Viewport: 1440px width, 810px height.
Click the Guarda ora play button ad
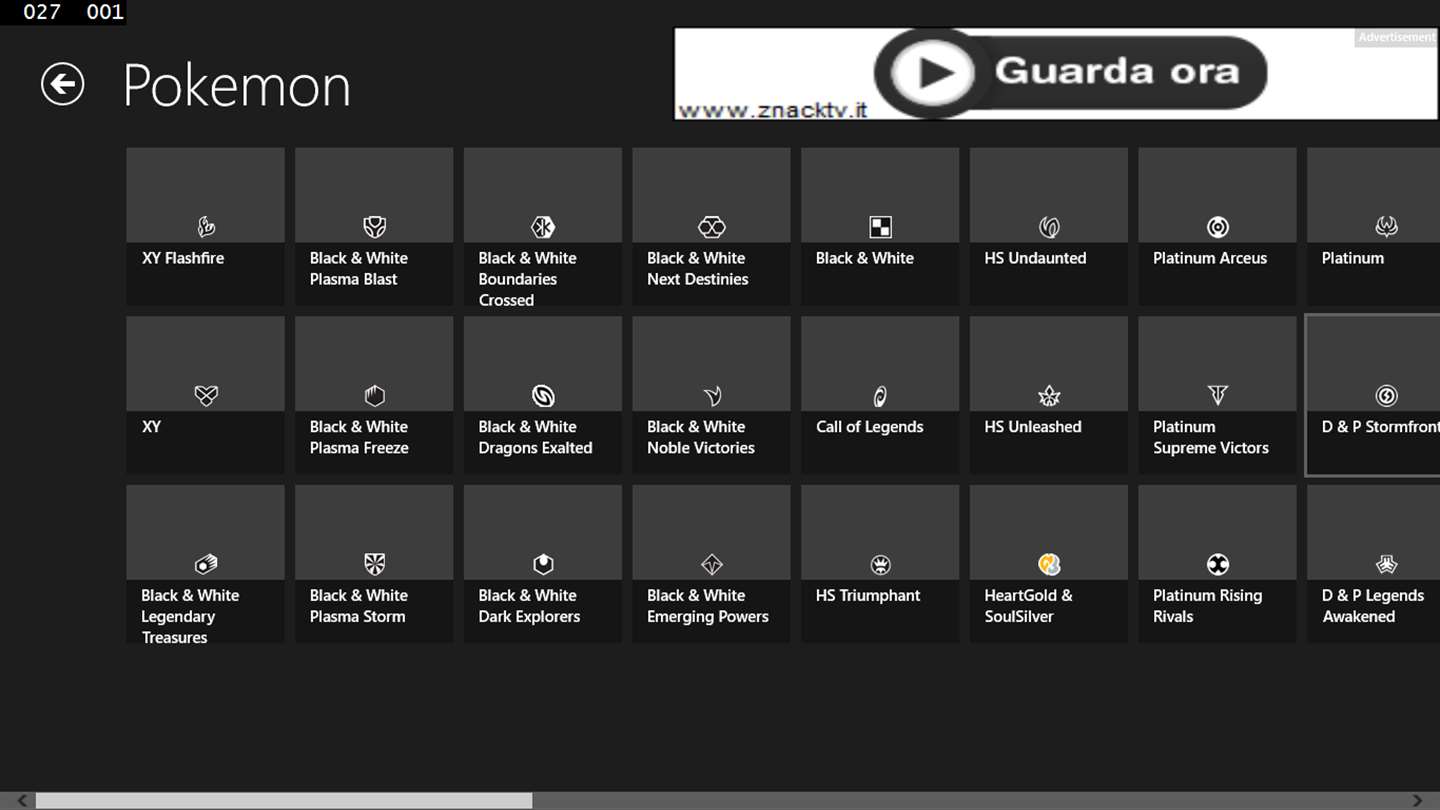[1070, 71]
